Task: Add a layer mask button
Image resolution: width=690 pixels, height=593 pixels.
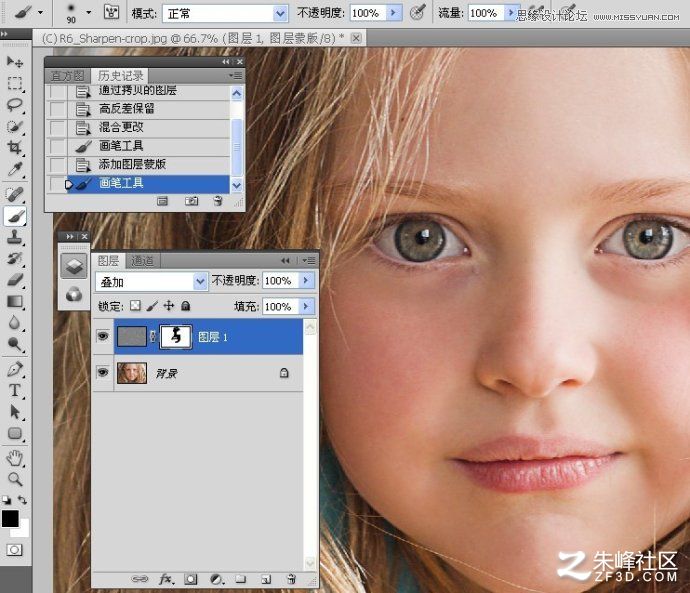Action: point(191,579)
